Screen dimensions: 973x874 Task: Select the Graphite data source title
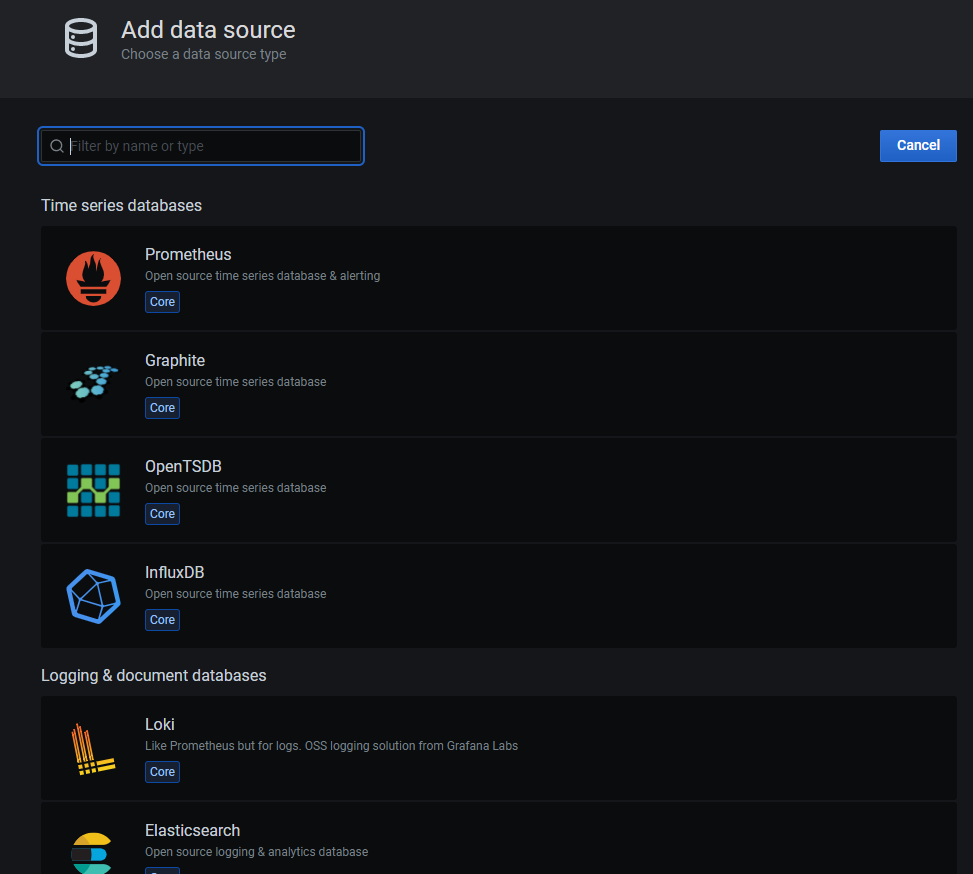pyautogui.click(x=175, y=361)
